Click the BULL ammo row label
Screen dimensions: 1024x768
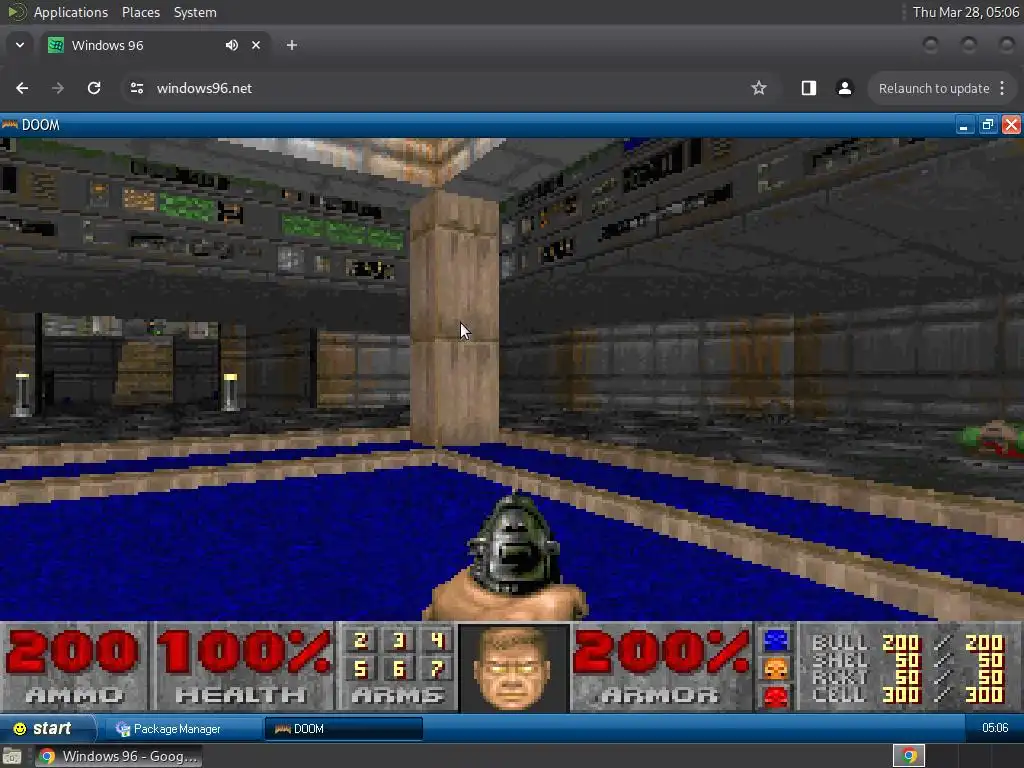click(x=839, y=643)
